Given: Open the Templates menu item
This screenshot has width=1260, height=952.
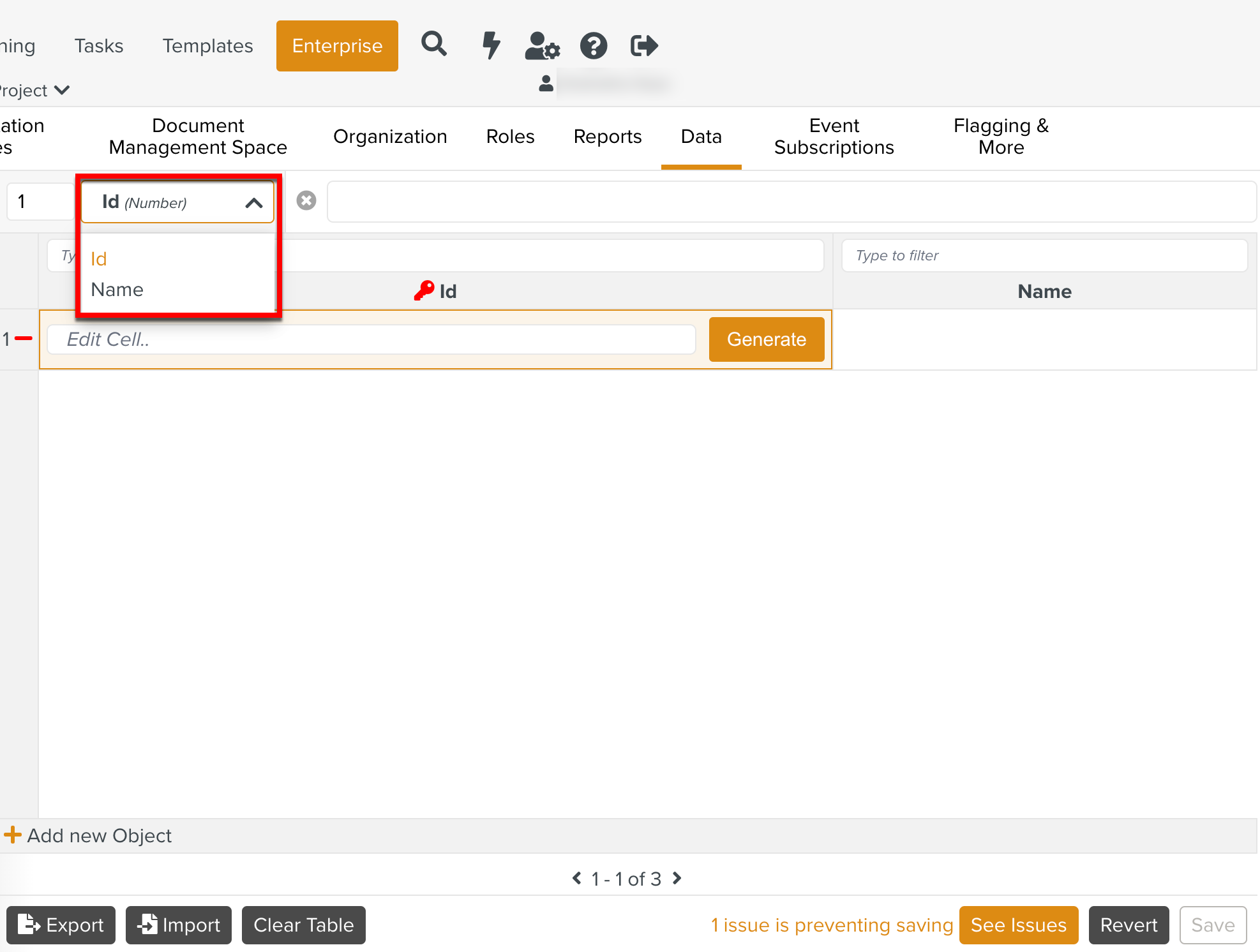Looking at the screenshot, I should [207, 46].
